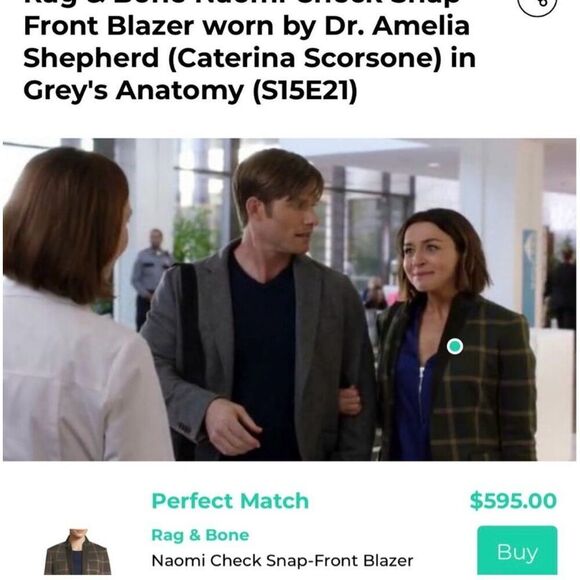
Task: Click the $595.00 price label
Action: coord(513,501)
